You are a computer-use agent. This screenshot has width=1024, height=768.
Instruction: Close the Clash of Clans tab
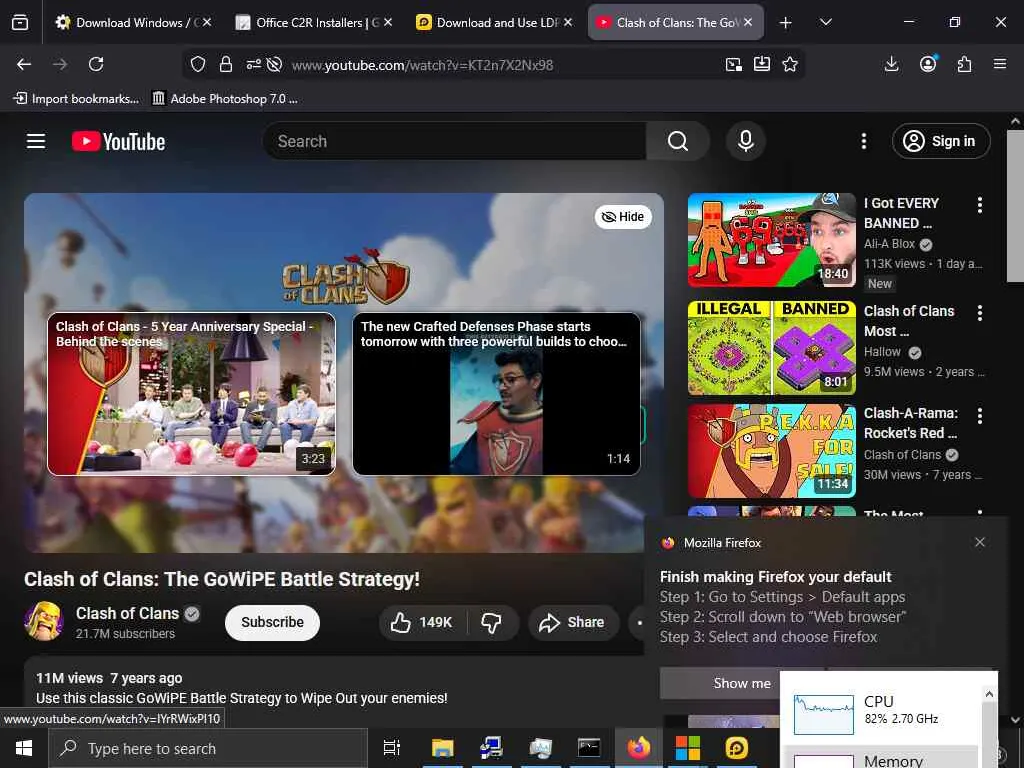748,22
